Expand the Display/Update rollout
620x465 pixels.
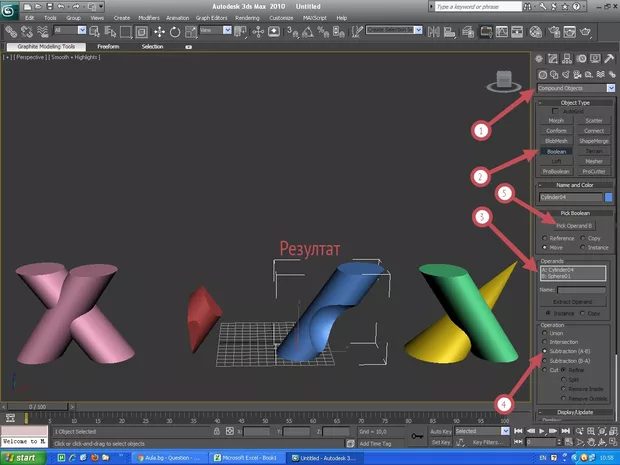click(575, 411)
